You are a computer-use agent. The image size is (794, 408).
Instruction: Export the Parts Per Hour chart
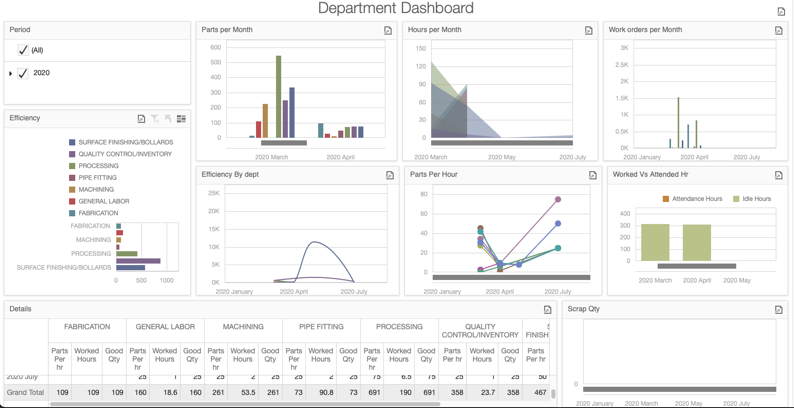pyautogui.click(x=593, y=175)
